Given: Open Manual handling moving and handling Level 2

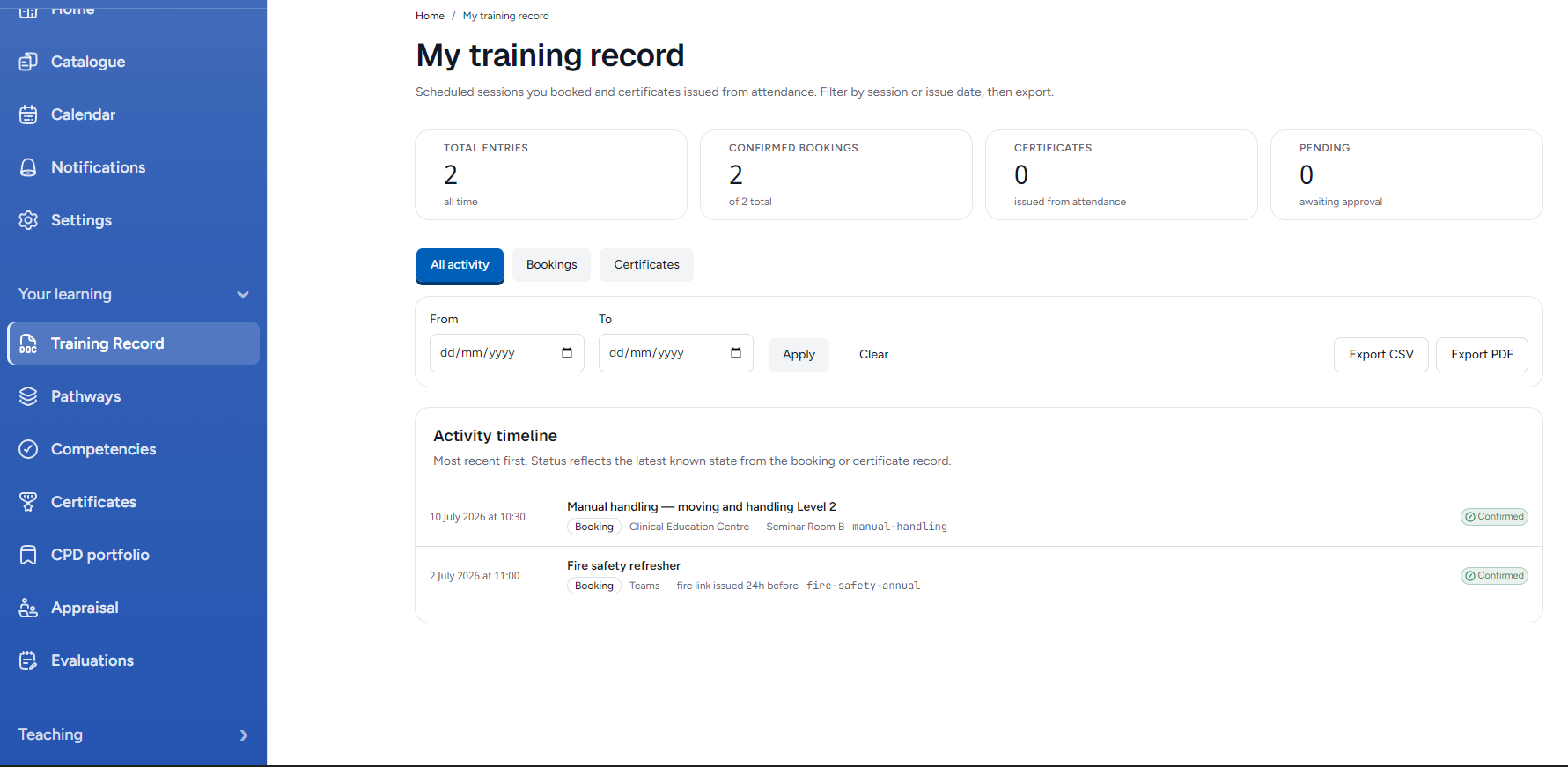Looking at the screenshot, I should click(x=702, y=507).
